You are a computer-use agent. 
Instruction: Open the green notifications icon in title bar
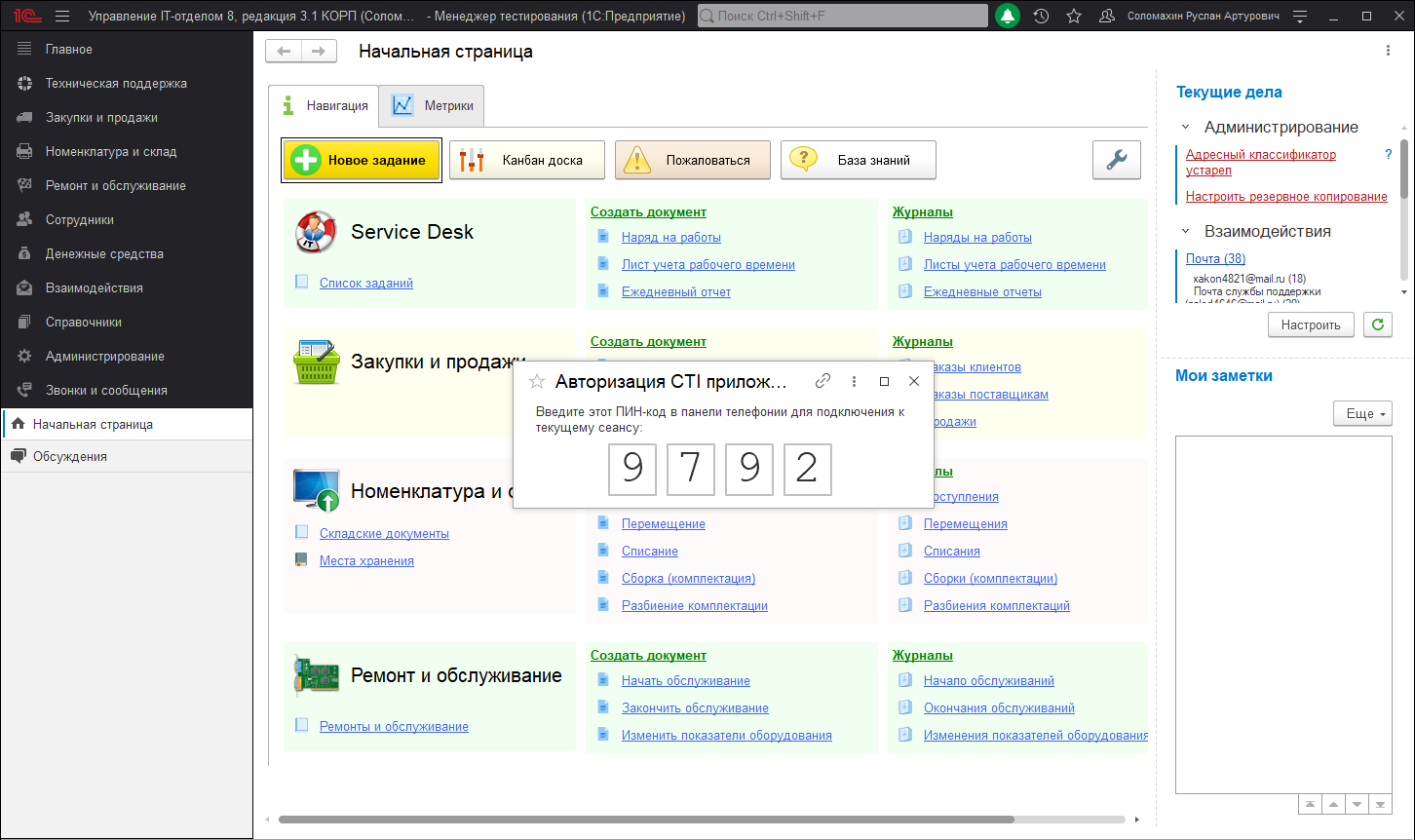click(x=1007, y=16)
